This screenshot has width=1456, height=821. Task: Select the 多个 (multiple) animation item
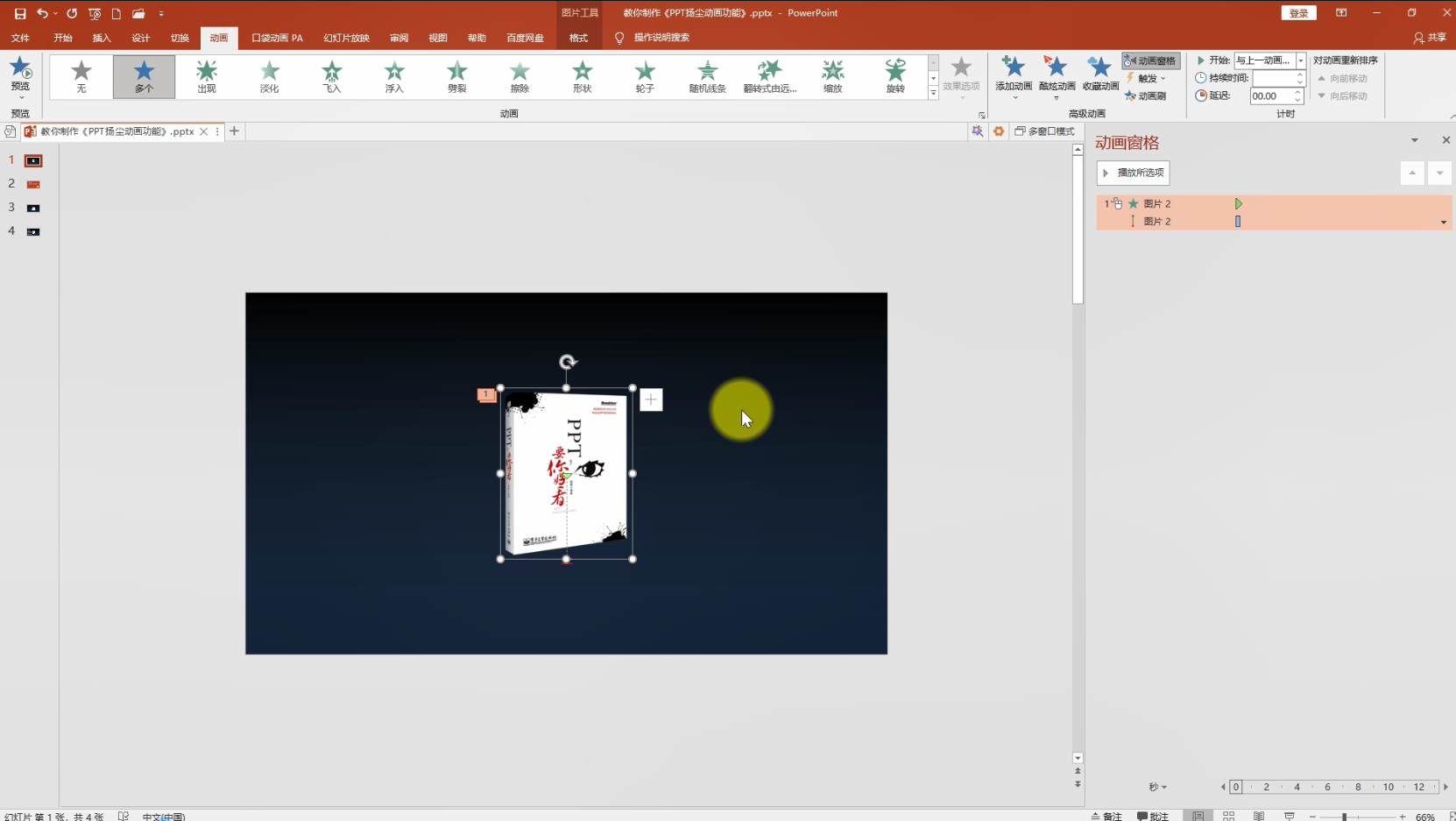144,76
